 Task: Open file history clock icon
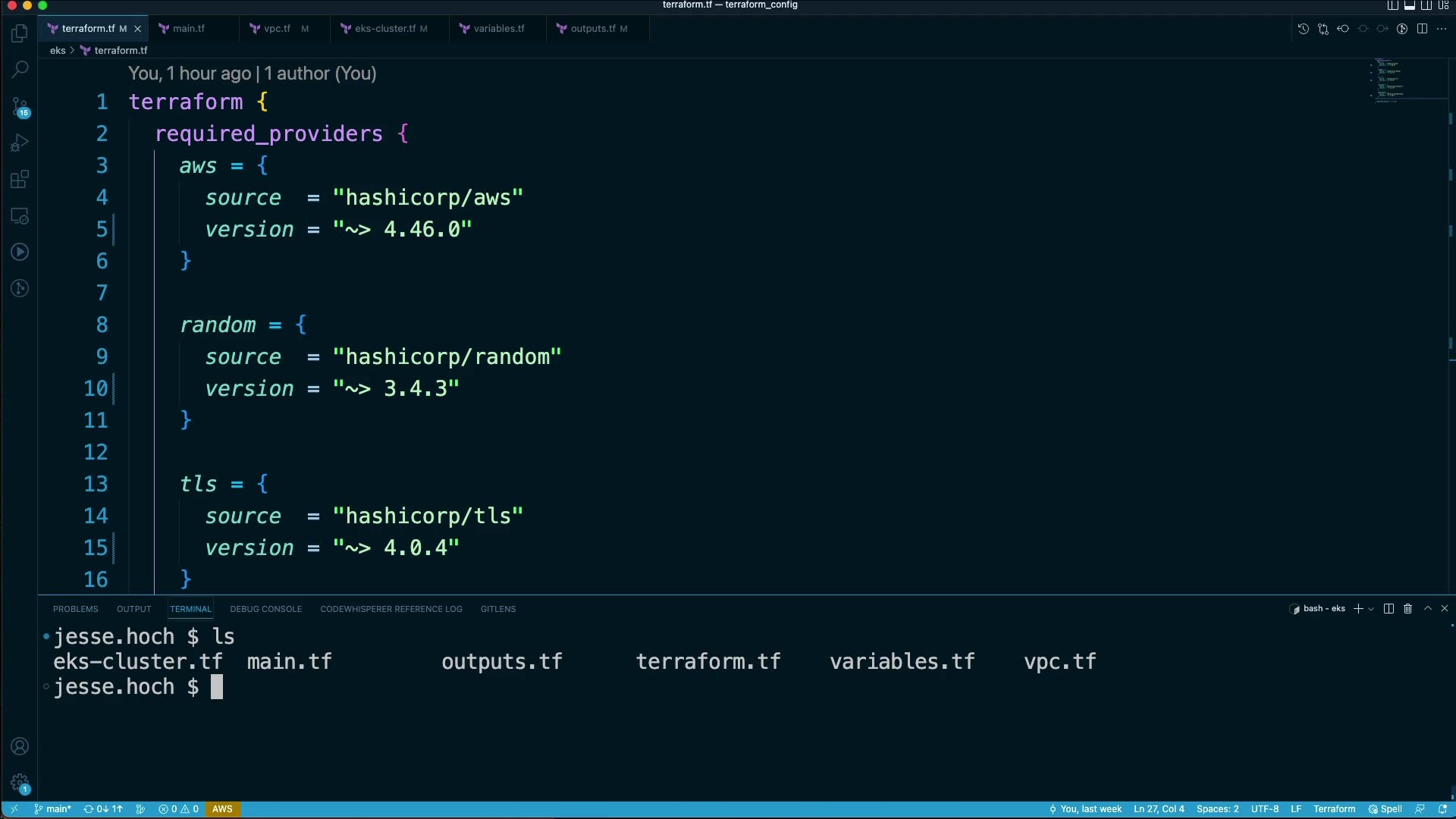[x=1303, y=29]
